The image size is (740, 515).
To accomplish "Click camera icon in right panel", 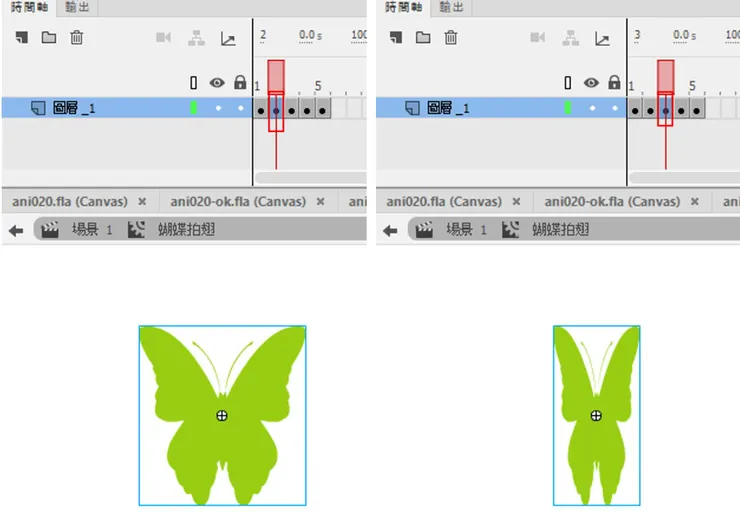I will [538, 37].
